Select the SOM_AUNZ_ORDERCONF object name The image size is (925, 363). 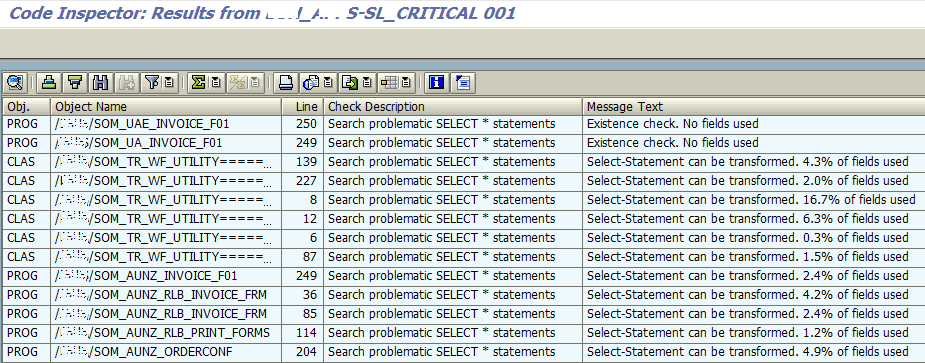point(143,352)
